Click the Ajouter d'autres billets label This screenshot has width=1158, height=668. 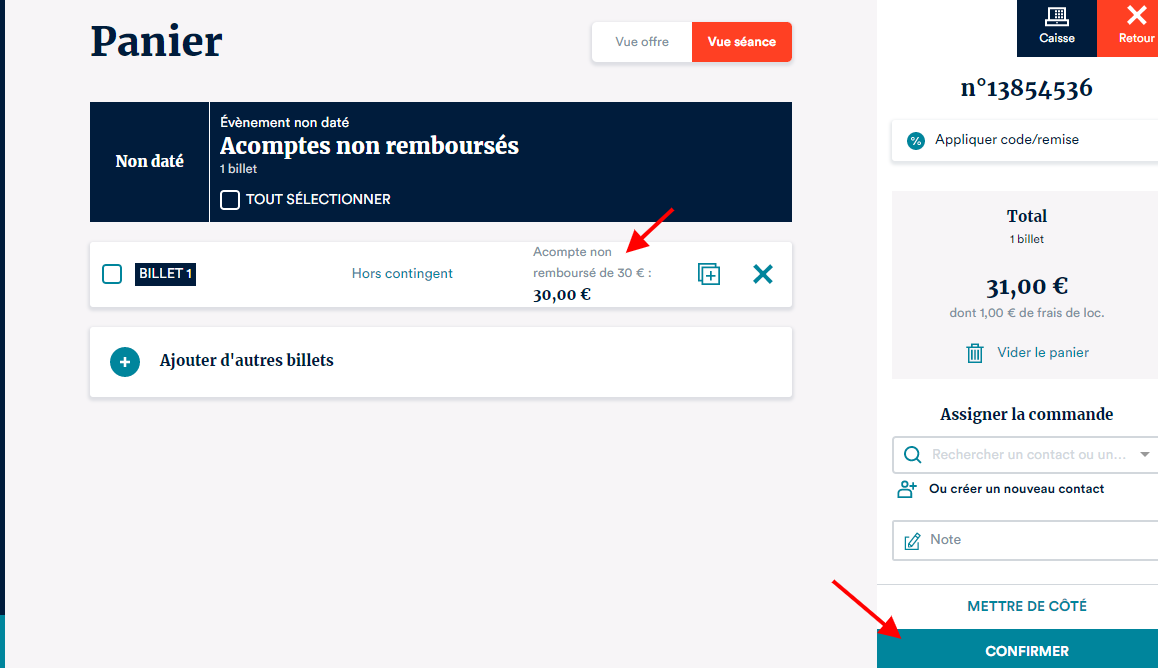(246, 360)
